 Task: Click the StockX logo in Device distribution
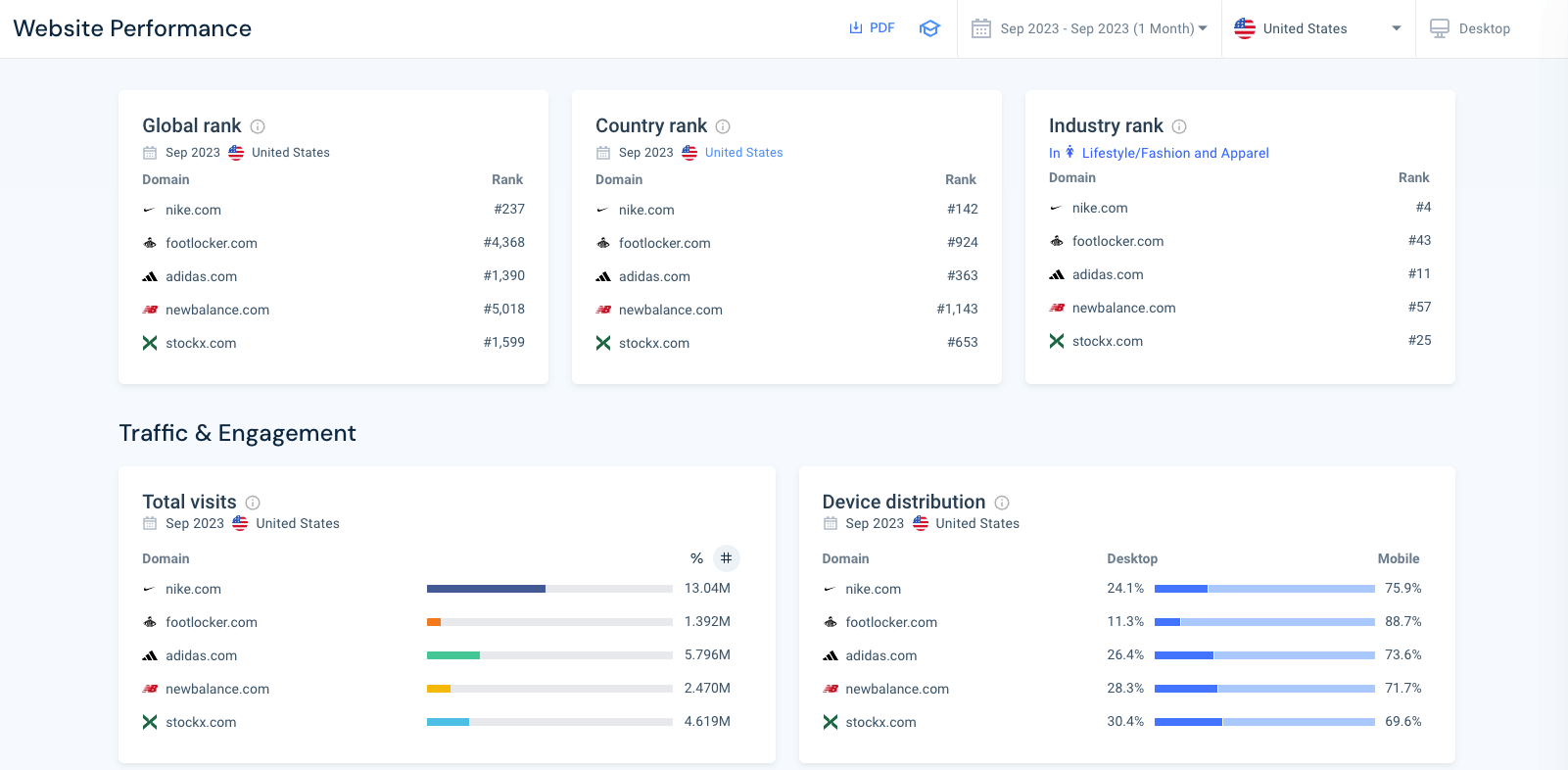pyautogui.click(x=831, y=722)
